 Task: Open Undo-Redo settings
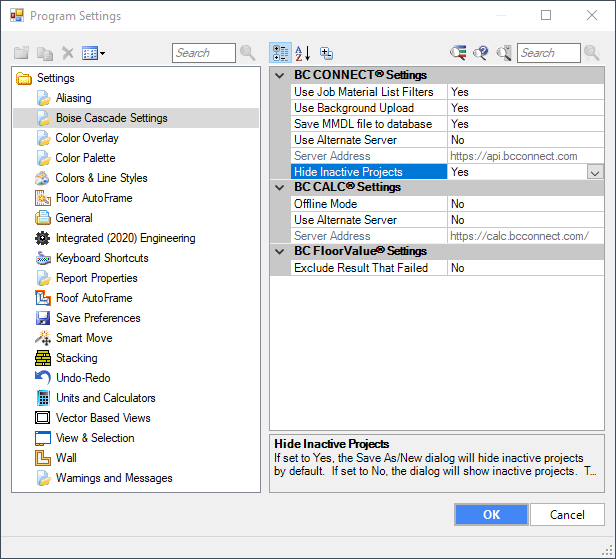tap(83, 378)
